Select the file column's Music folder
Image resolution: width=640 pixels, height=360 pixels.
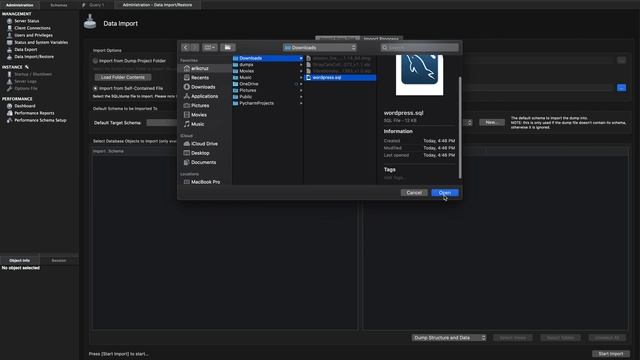tap(268, 78)
